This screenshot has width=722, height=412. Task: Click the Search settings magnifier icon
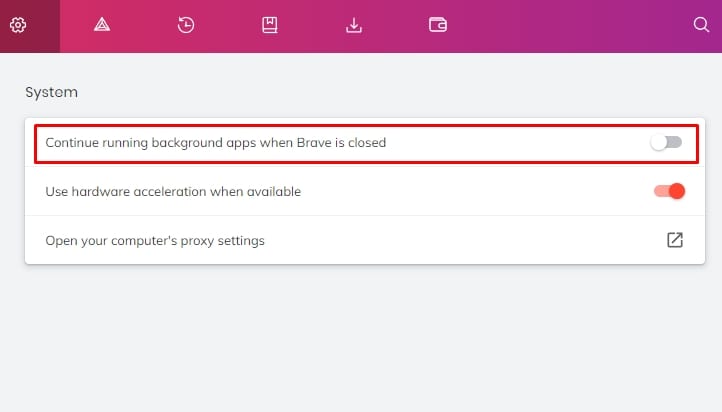coord(701,24)
